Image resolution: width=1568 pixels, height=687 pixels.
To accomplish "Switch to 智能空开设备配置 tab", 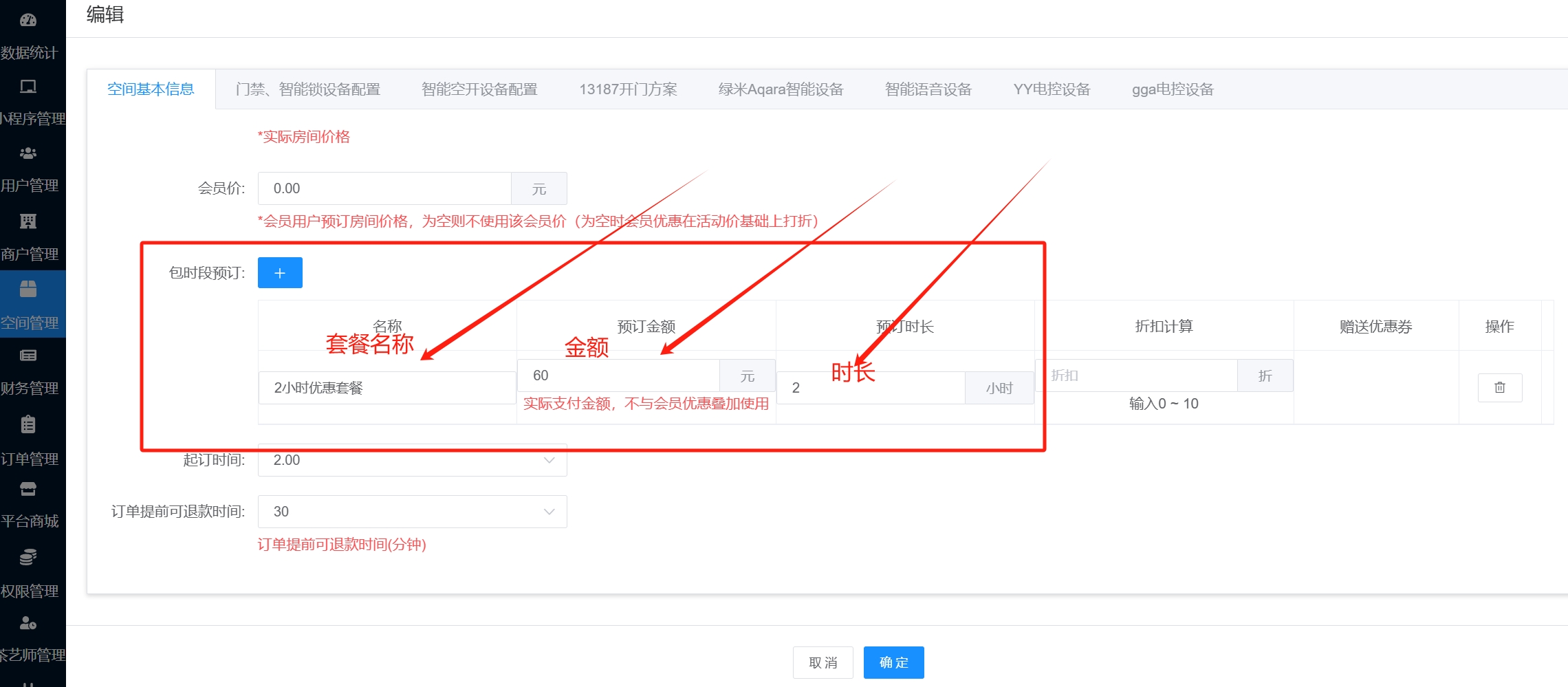I will (479, 89).
